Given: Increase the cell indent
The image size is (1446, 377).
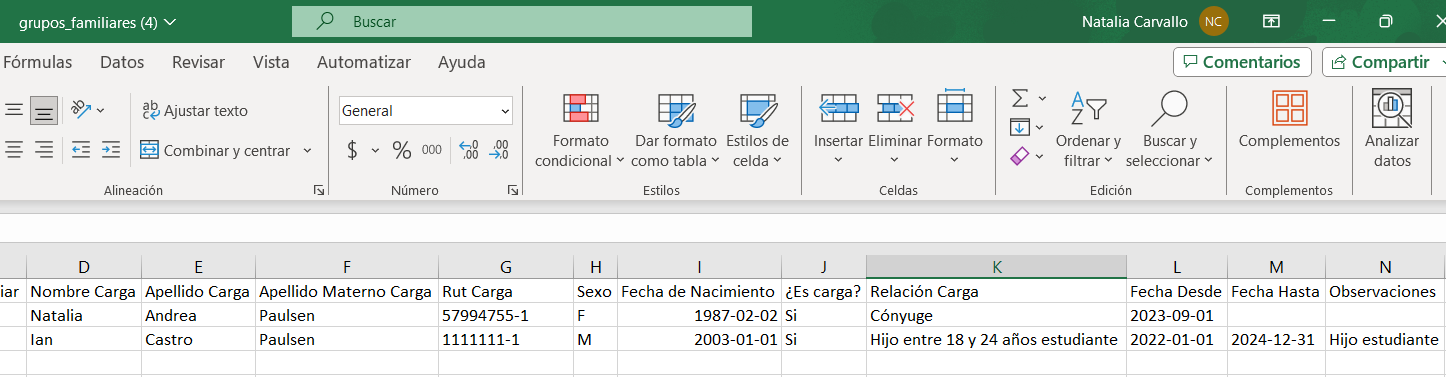Looking at the screenshot, I should point(110,150).
